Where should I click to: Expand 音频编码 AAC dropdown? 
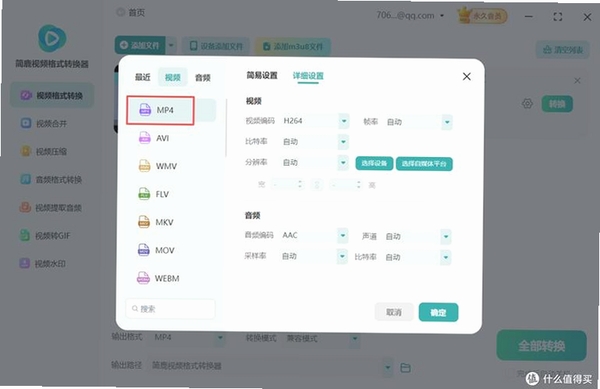(x=342, y=235)
